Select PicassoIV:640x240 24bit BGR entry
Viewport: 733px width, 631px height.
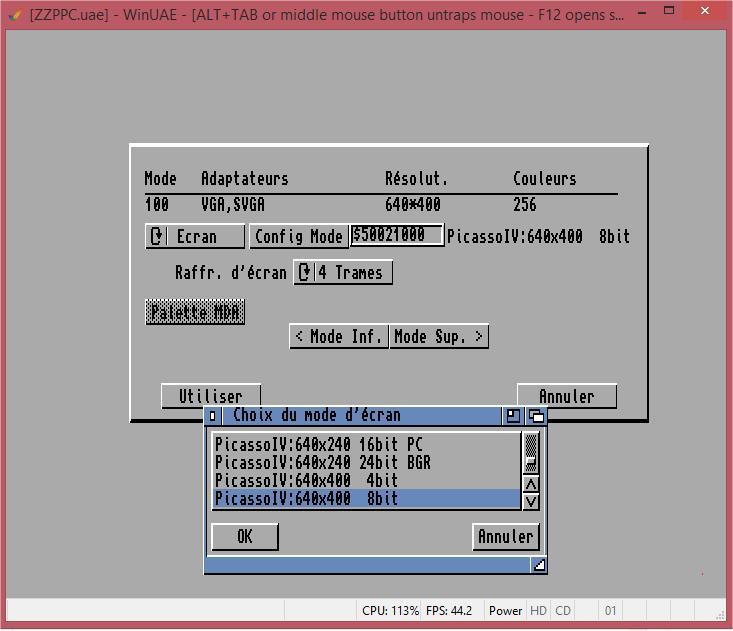tap(366, 462)
